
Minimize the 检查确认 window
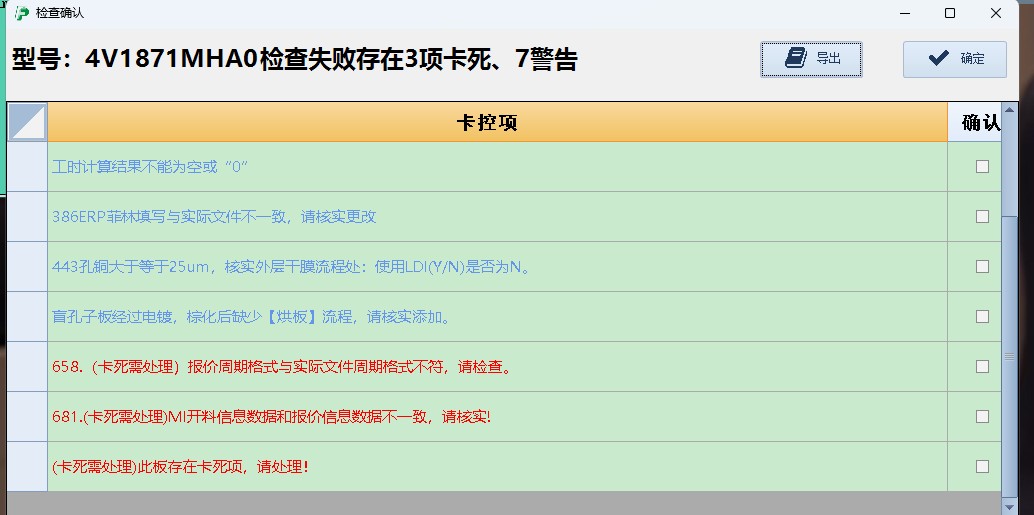click(904, 13)
